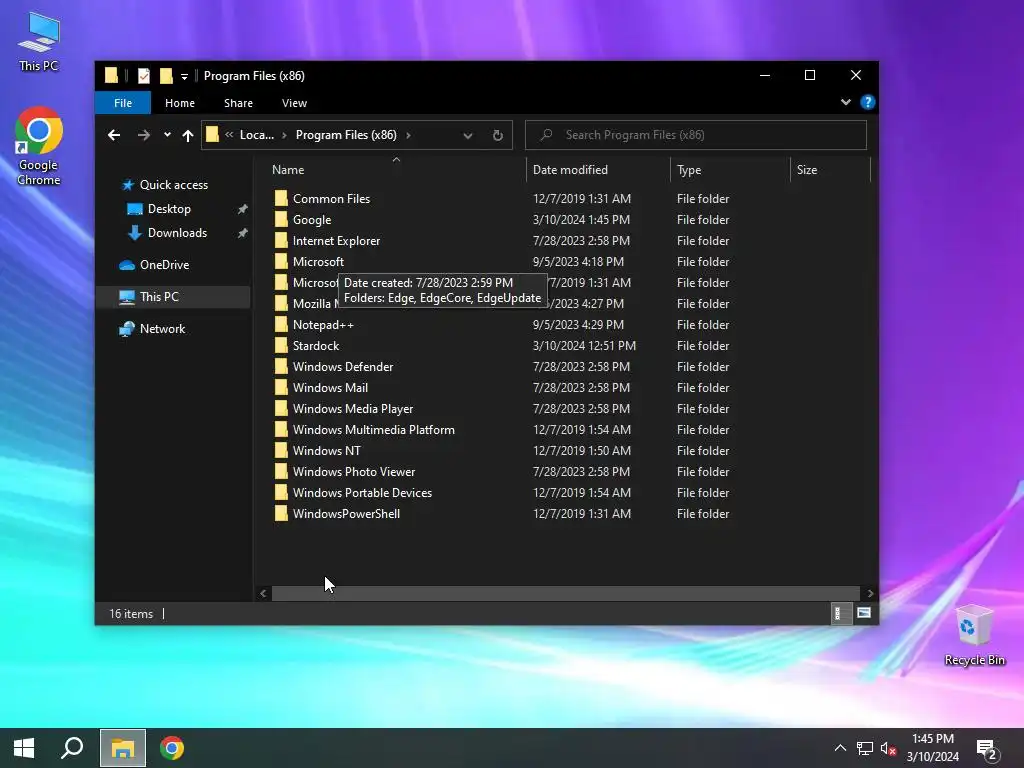
Task: Select OneDrive in the navigation pane
Action: pyautogui.click(x=164, y=265)
